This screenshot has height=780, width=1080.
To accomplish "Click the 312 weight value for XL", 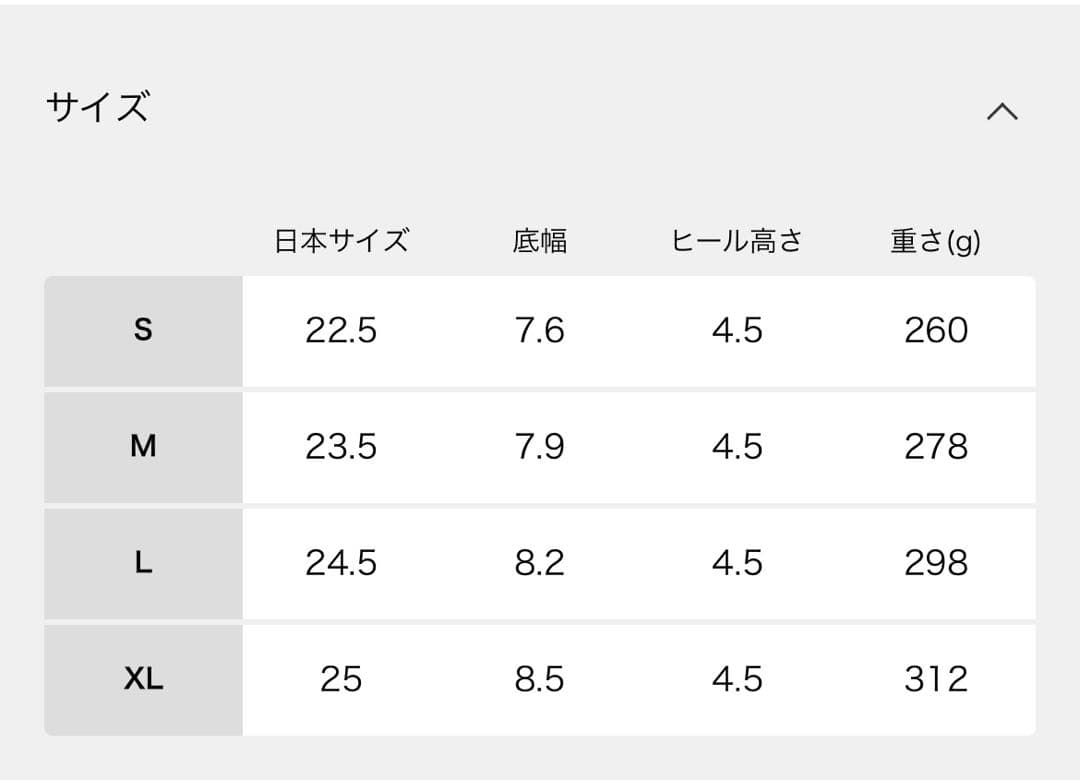I will 934,679.
